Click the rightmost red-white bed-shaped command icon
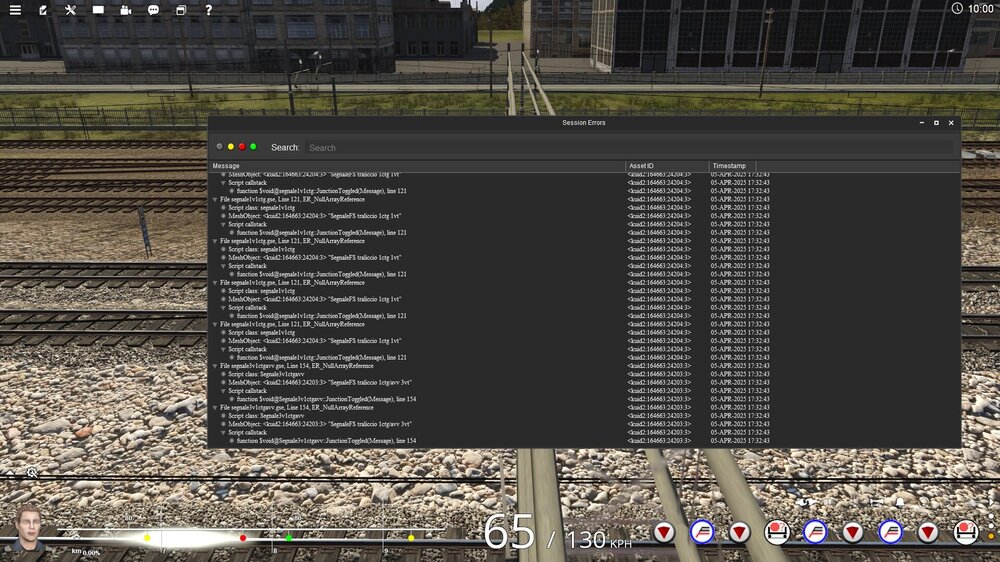The width and height of the screenshot is (1000, 562). pyautogui.click(x=966, y=532)
